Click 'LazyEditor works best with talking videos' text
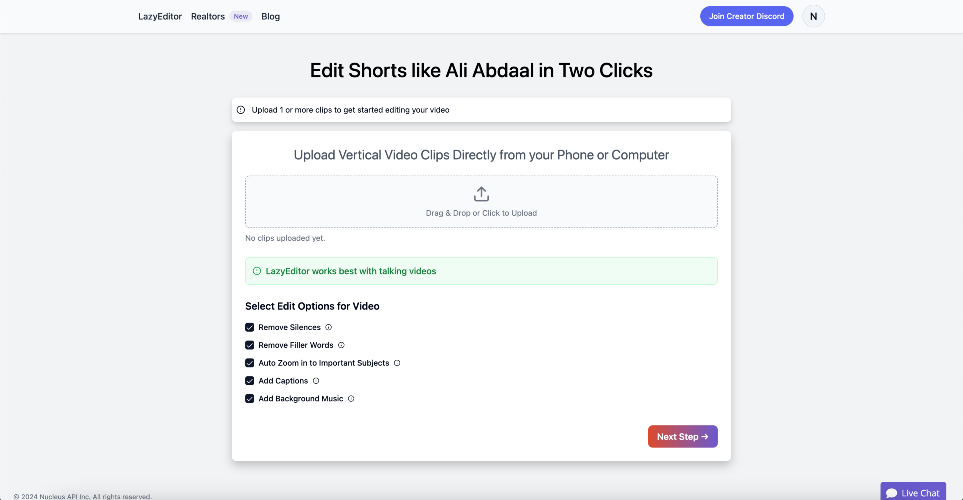 351,271
